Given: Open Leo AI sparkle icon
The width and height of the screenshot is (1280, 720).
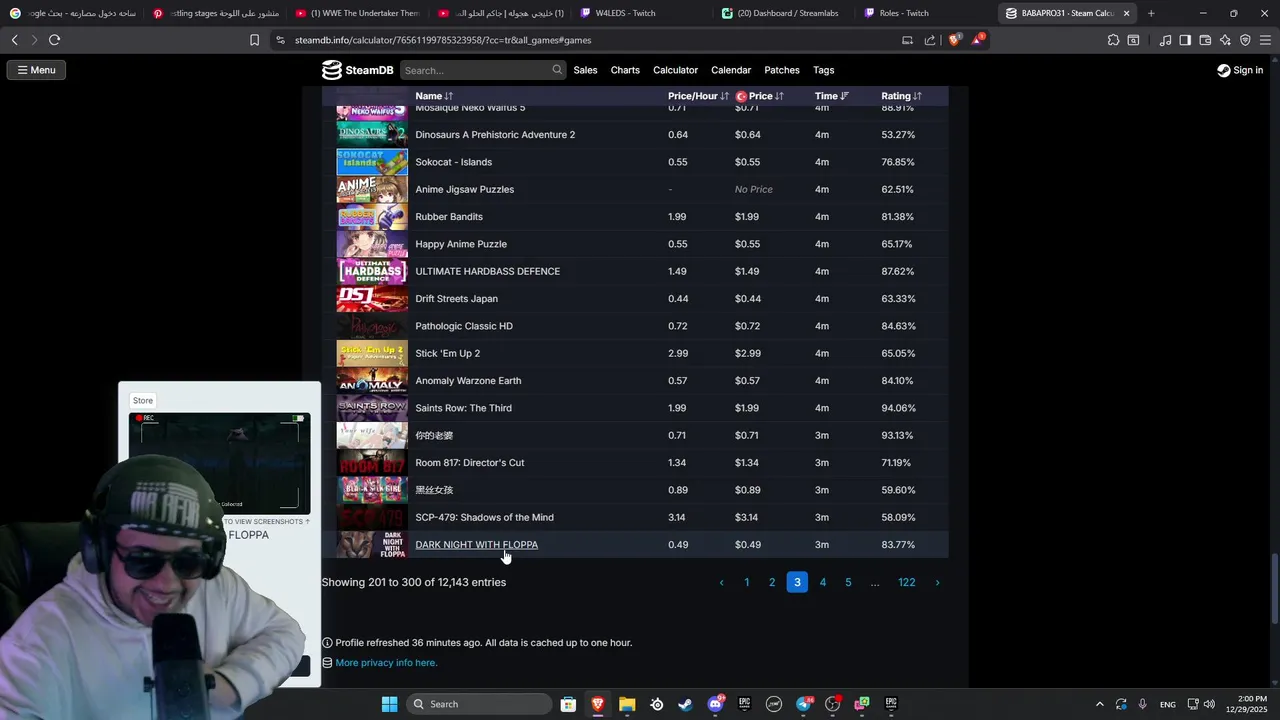Looking at the screenshot, I should coord(1225,40).
